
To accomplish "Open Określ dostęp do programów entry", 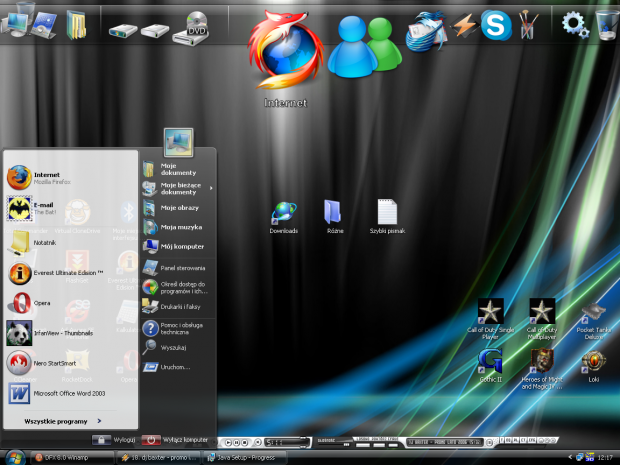I will click(178, 287).
